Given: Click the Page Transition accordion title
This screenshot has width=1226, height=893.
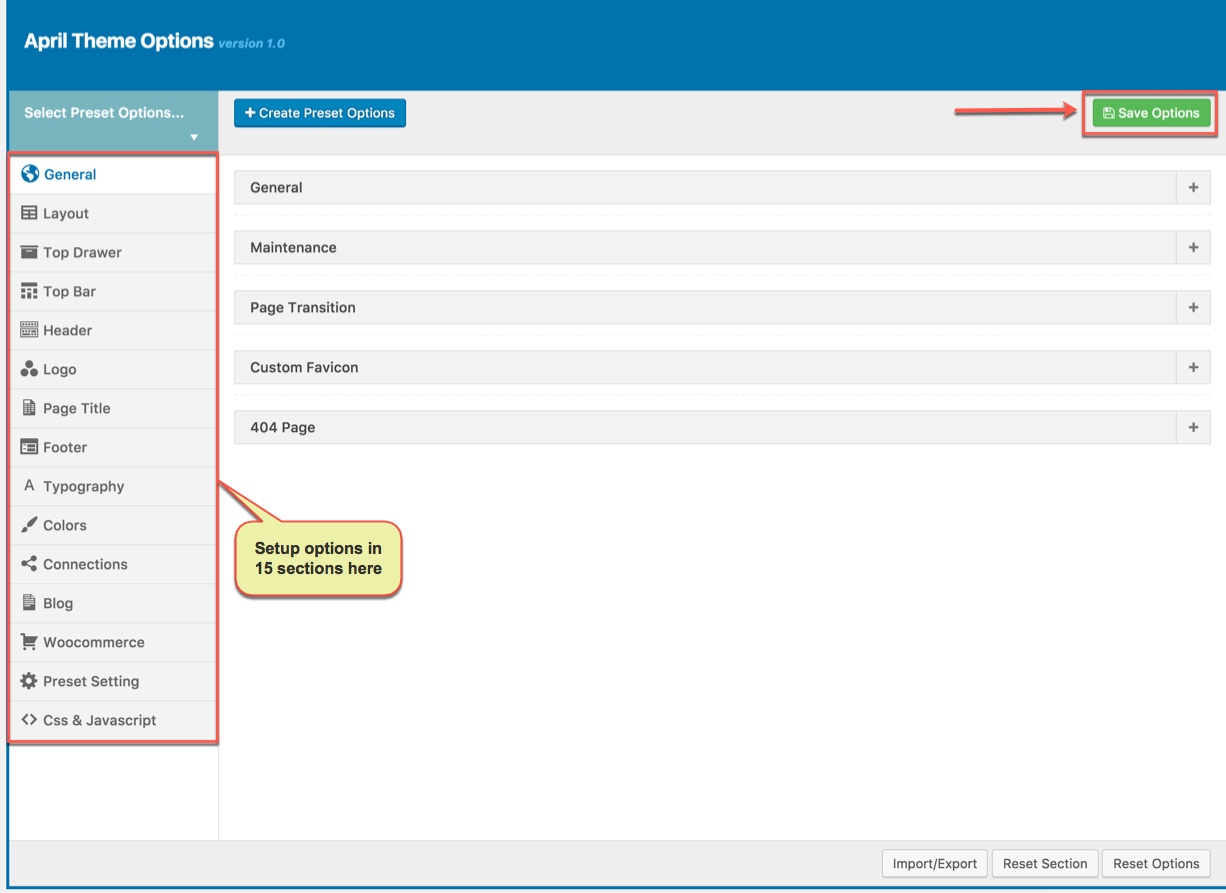Looking at the screenshot, I should pos(303,307).
